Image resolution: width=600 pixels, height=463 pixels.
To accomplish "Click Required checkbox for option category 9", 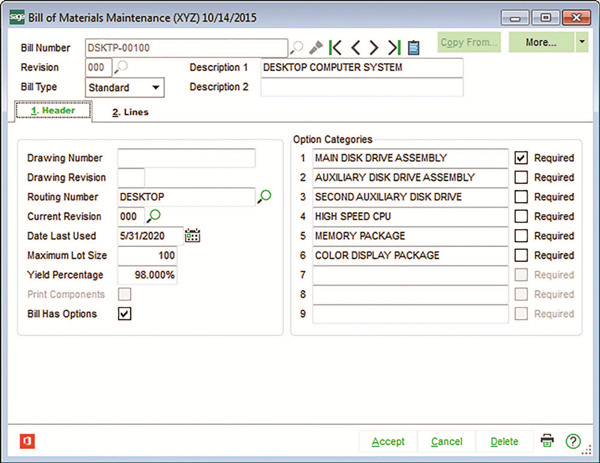I will (521, 314).
